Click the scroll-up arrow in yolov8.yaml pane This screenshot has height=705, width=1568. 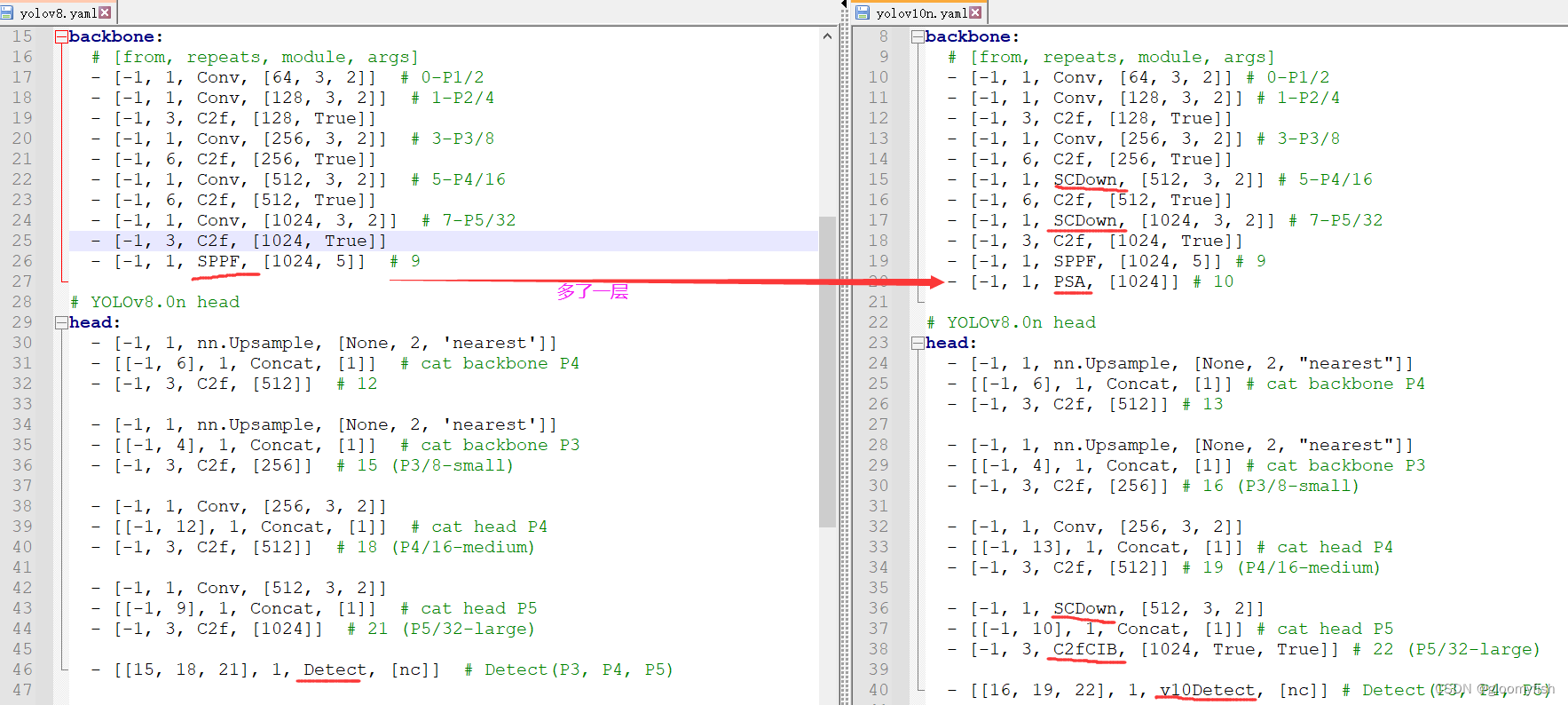point(827,36)
